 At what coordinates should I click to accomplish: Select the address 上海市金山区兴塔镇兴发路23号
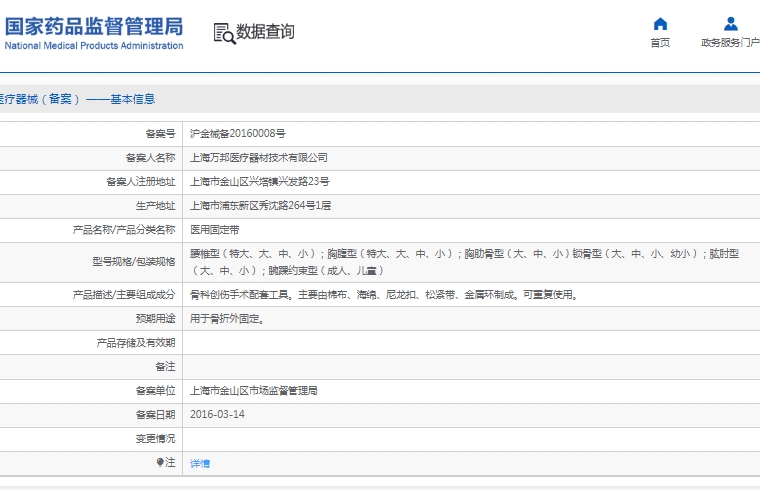259,182
